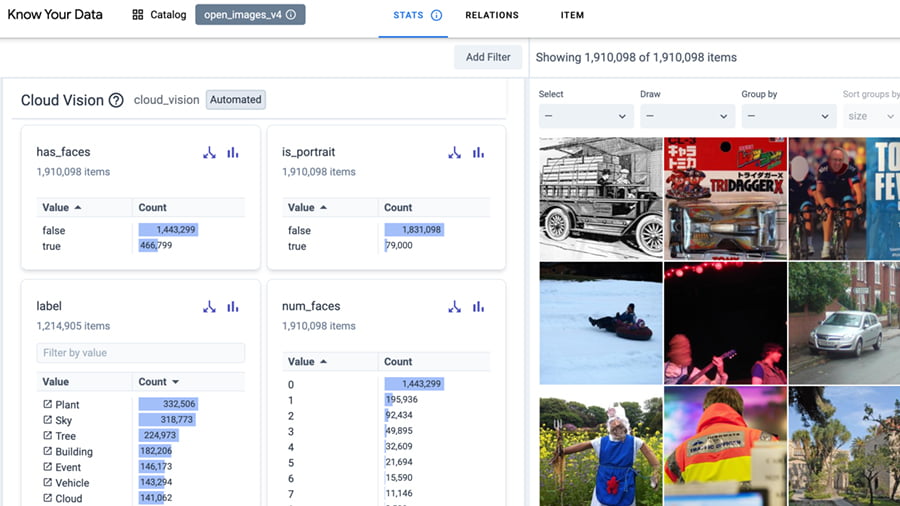The height and width of the screenshot is (506, 900).
Task: Click the 'true' bar in has_faces
Action: (148, 246)
